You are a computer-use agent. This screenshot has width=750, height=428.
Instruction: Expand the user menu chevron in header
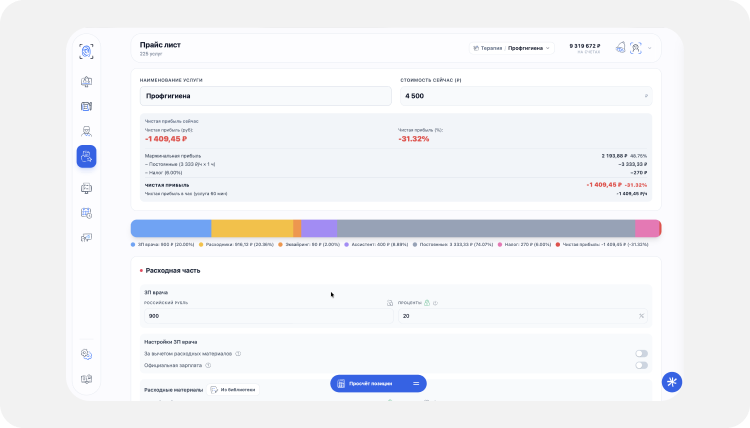click(650, 48)
